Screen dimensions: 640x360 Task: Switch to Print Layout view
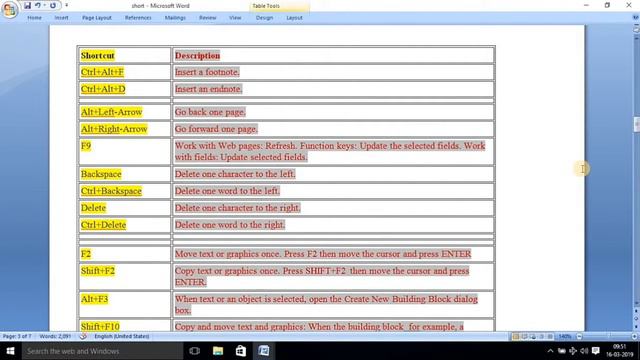click(x=516, y=337)
